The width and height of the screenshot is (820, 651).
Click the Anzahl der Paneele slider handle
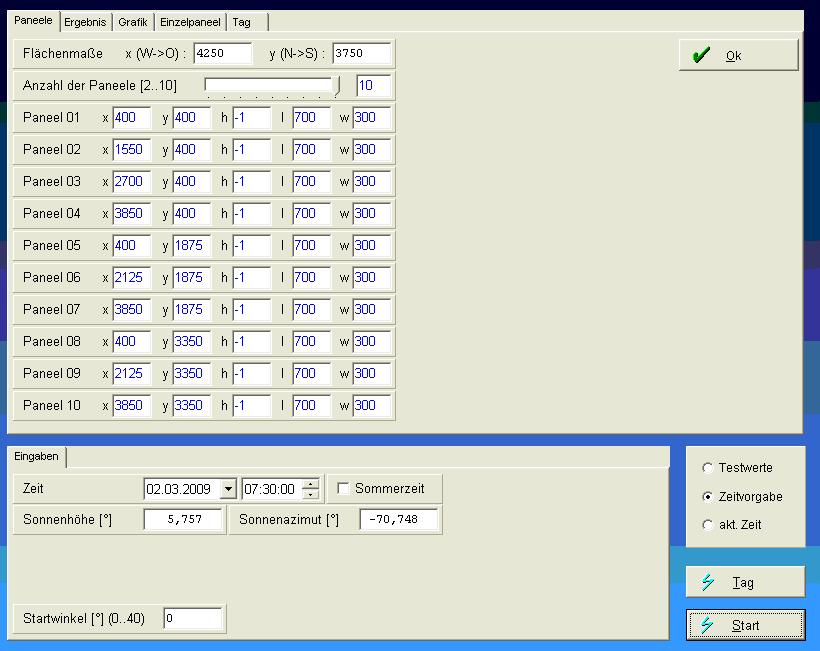[x=337, y=86]
